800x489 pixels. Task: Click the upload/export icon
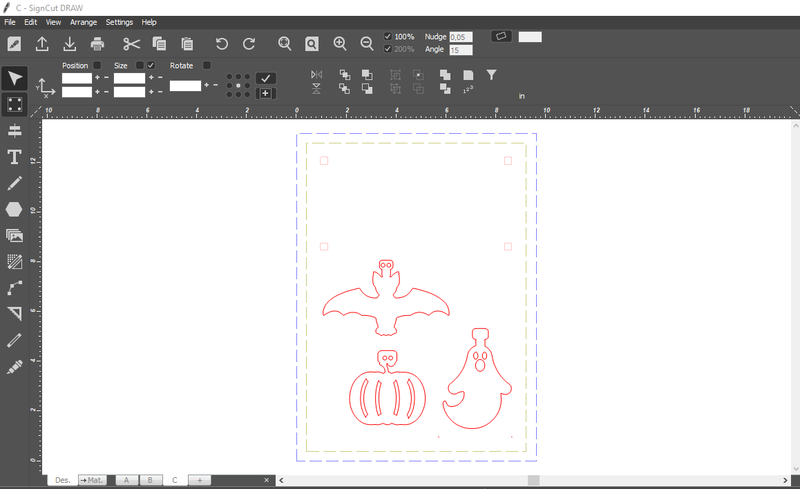click(x=42, y=44)
